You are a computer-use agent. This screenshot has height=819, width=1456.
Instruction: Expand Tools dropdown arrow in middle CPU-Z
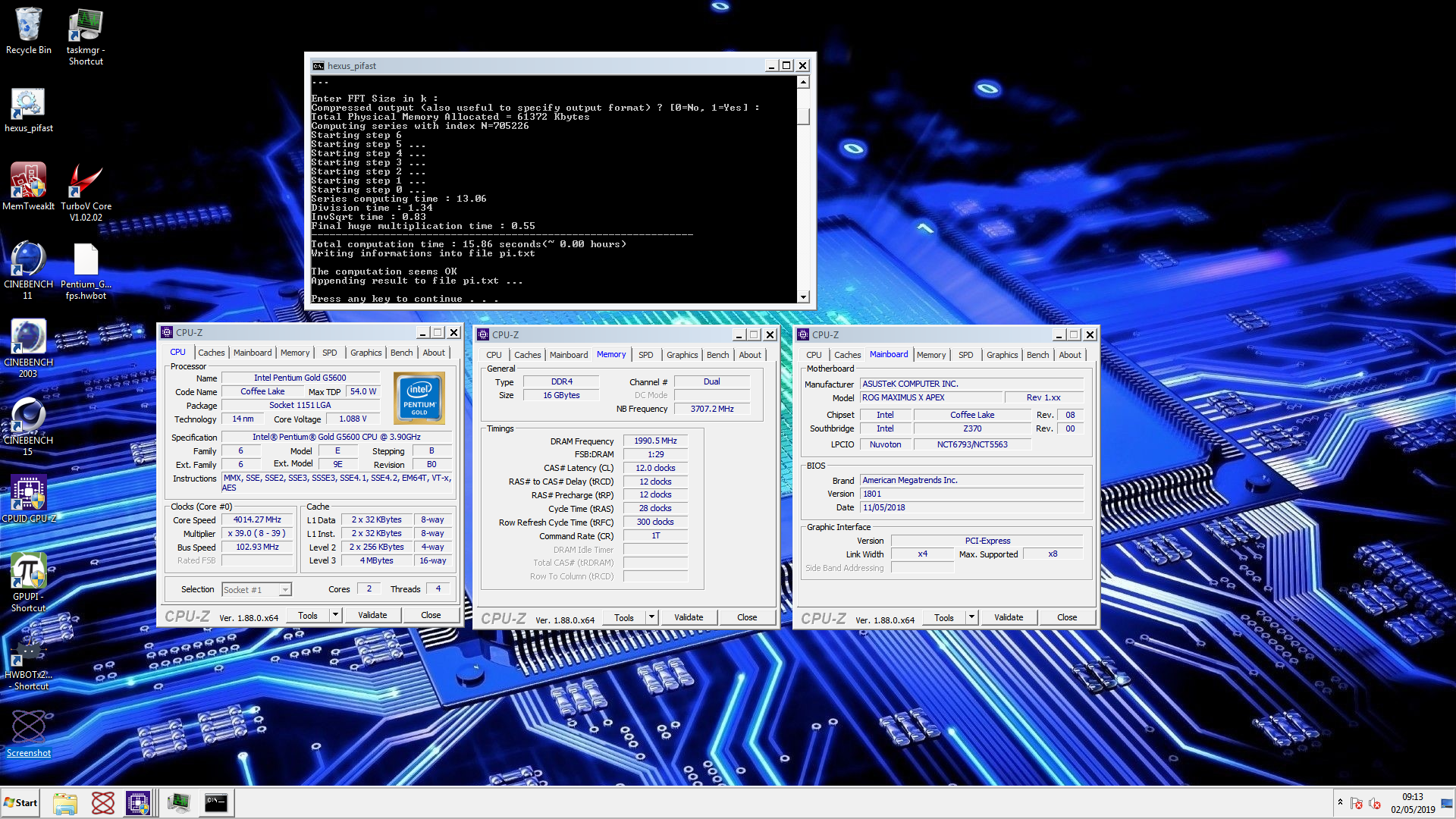click(651, 617)
